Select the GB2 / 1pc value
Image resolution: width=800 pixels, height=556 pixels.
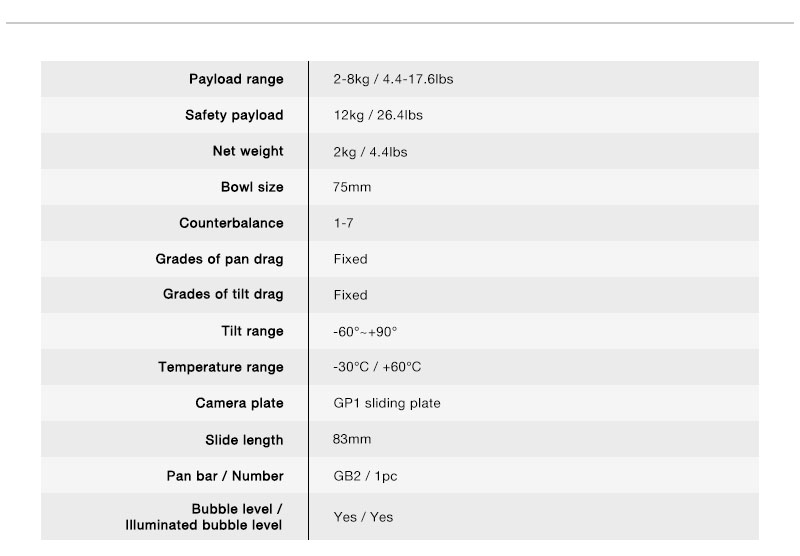(x=365, y=476)
